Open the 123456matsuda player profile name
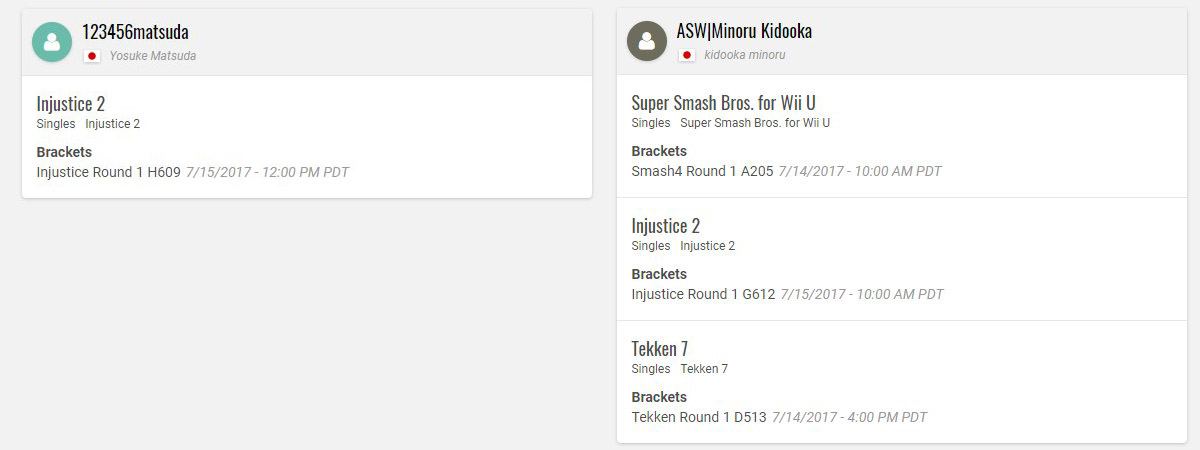This screenshot has width=1200, height=450. tap(135, 32)
